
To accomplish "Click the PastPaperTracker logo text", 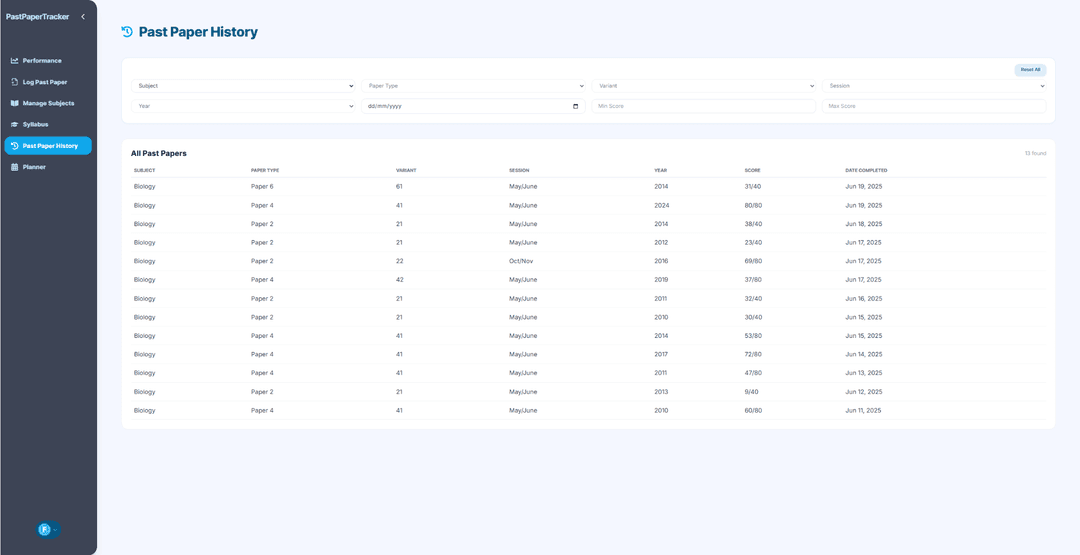I will pyautogui.click(x=38, y=17).
